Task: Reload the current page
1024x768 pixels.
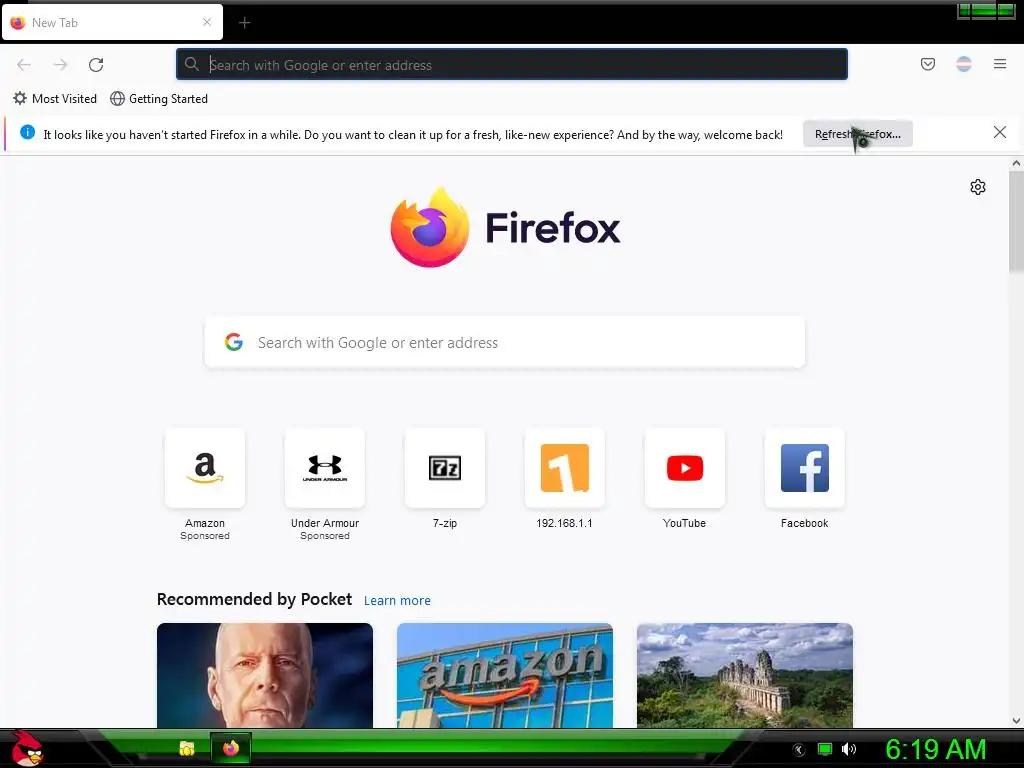Action: (x=96, y=65)
